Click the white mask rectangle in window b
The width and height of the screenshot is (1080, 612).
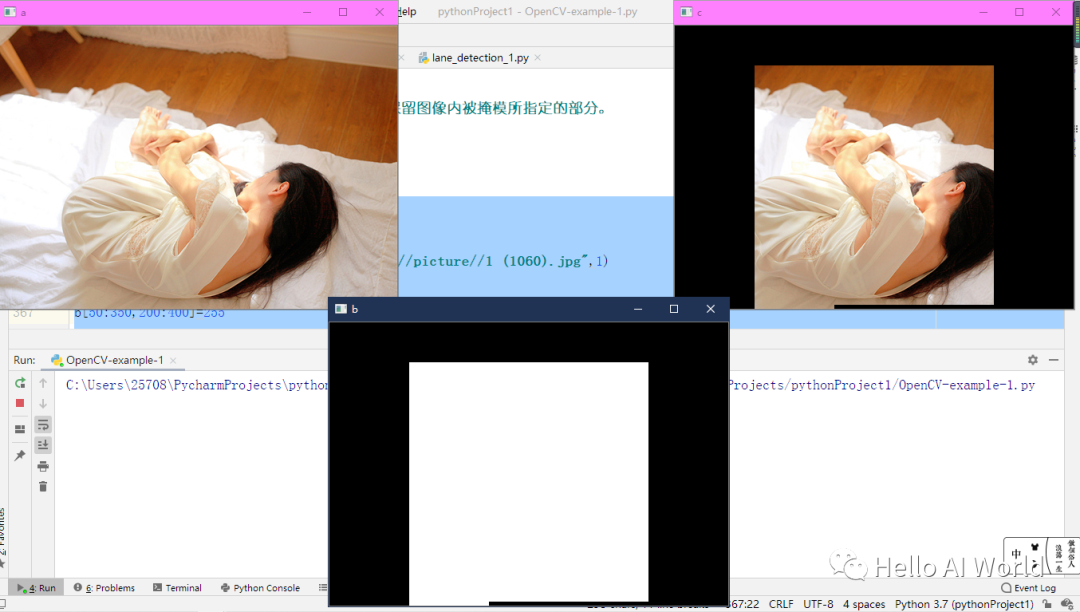pos(528,482)
